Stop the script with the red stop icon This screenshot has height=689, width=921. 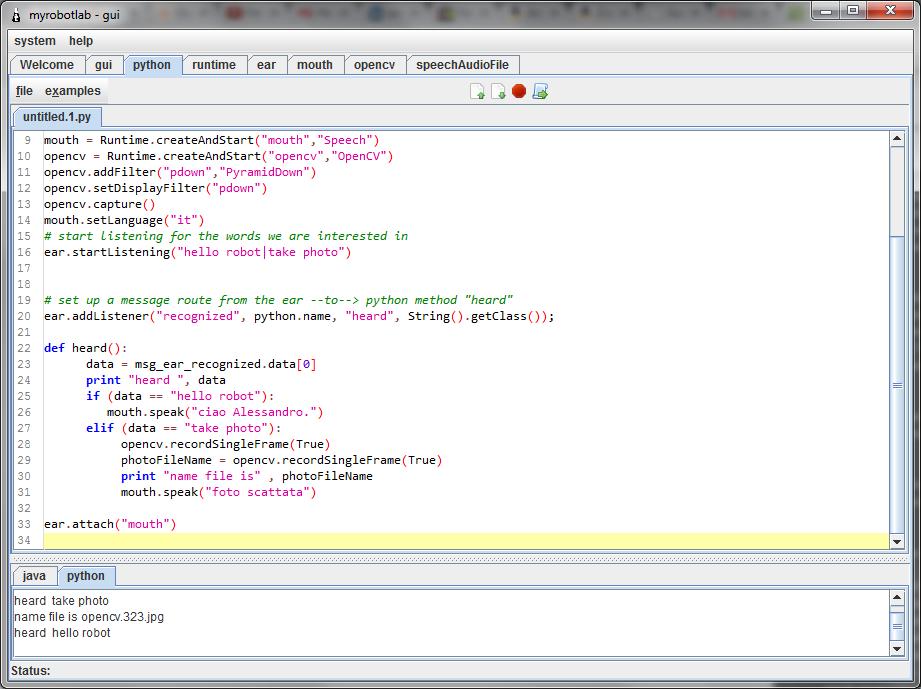[519, 91]
